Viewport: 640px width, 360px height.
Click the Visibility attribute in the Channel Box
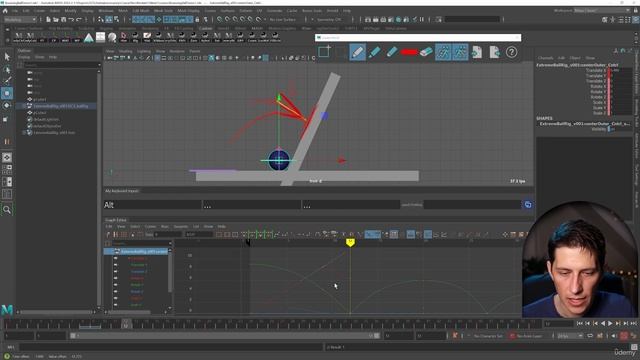coord(598,129)
